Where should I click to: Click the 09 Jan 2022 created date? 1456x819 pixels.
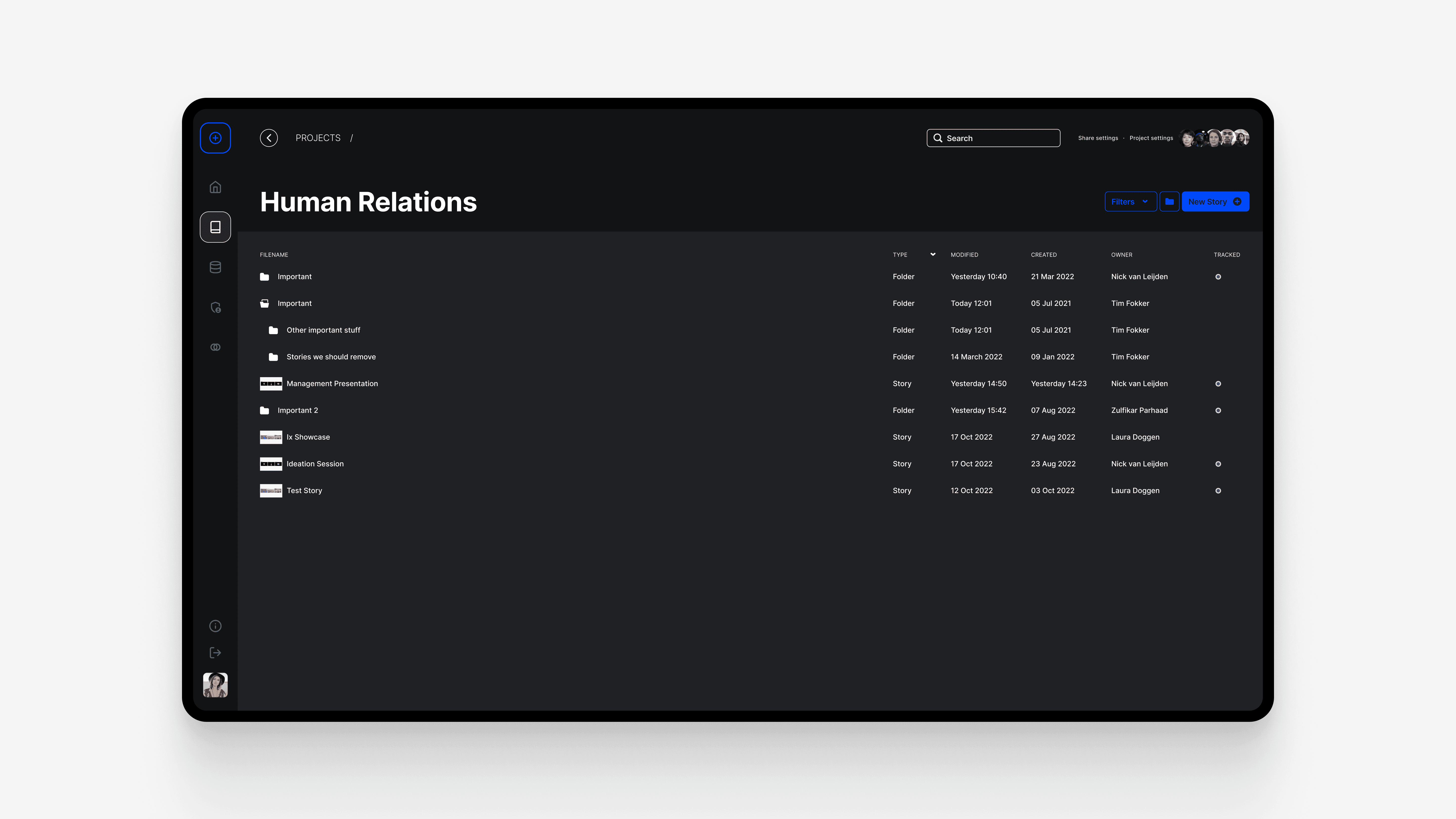1052,357
